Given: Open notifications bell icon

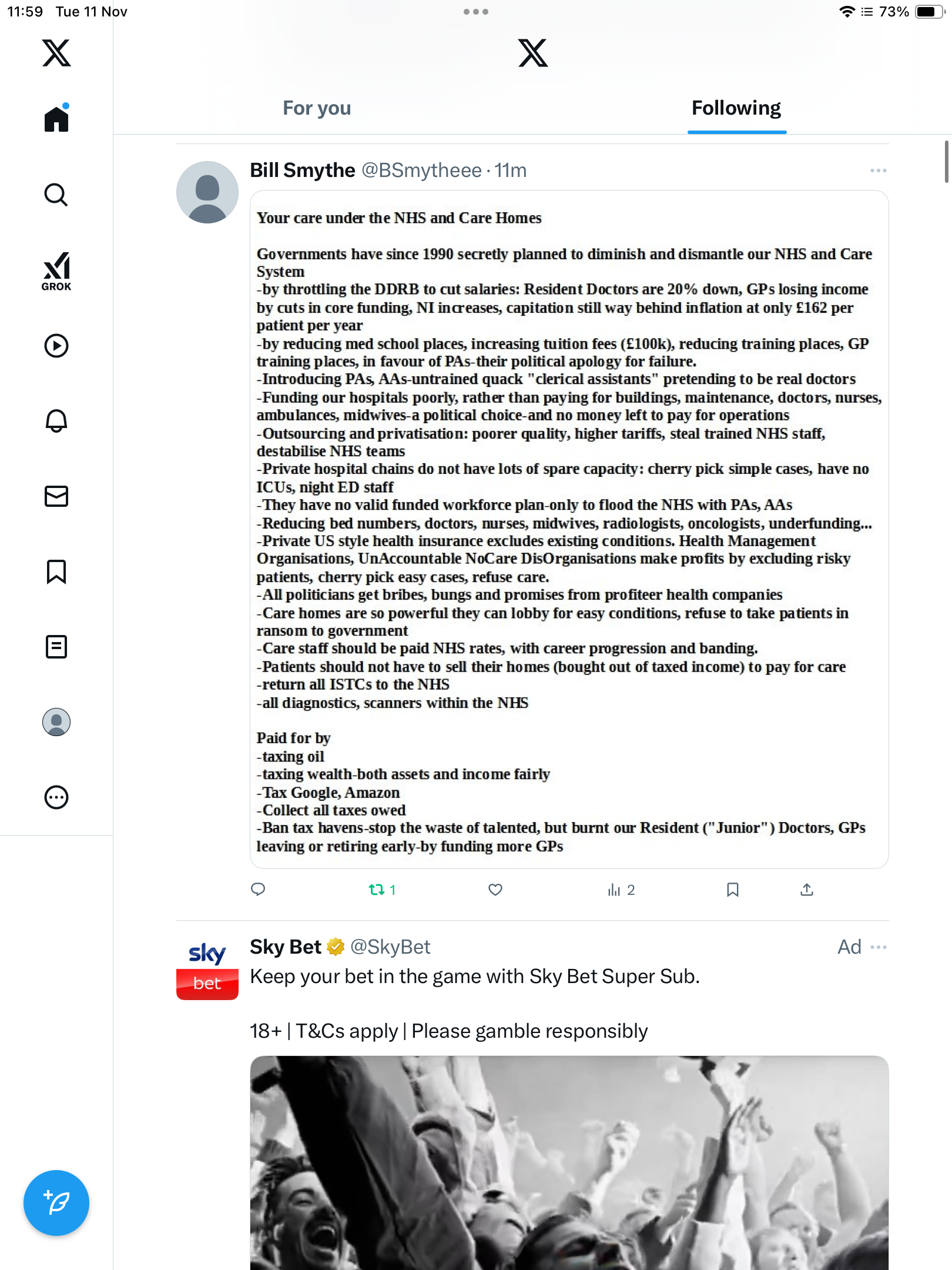Looking at the screenshot, I should click(56, 421).
